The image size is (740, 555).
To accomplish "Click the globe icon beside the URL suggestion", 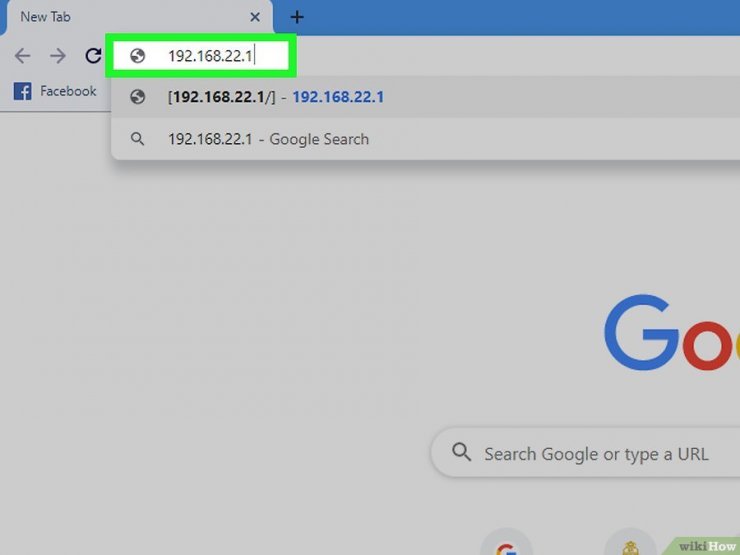I will click(137, 97).
